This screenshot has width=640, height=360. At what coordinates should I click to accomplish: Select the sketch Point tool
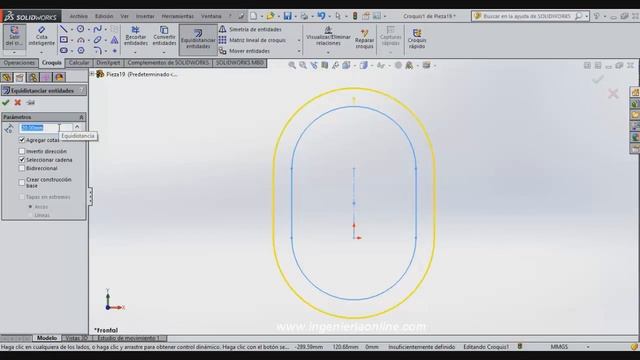pyautogui.click(x=115, y=51)
